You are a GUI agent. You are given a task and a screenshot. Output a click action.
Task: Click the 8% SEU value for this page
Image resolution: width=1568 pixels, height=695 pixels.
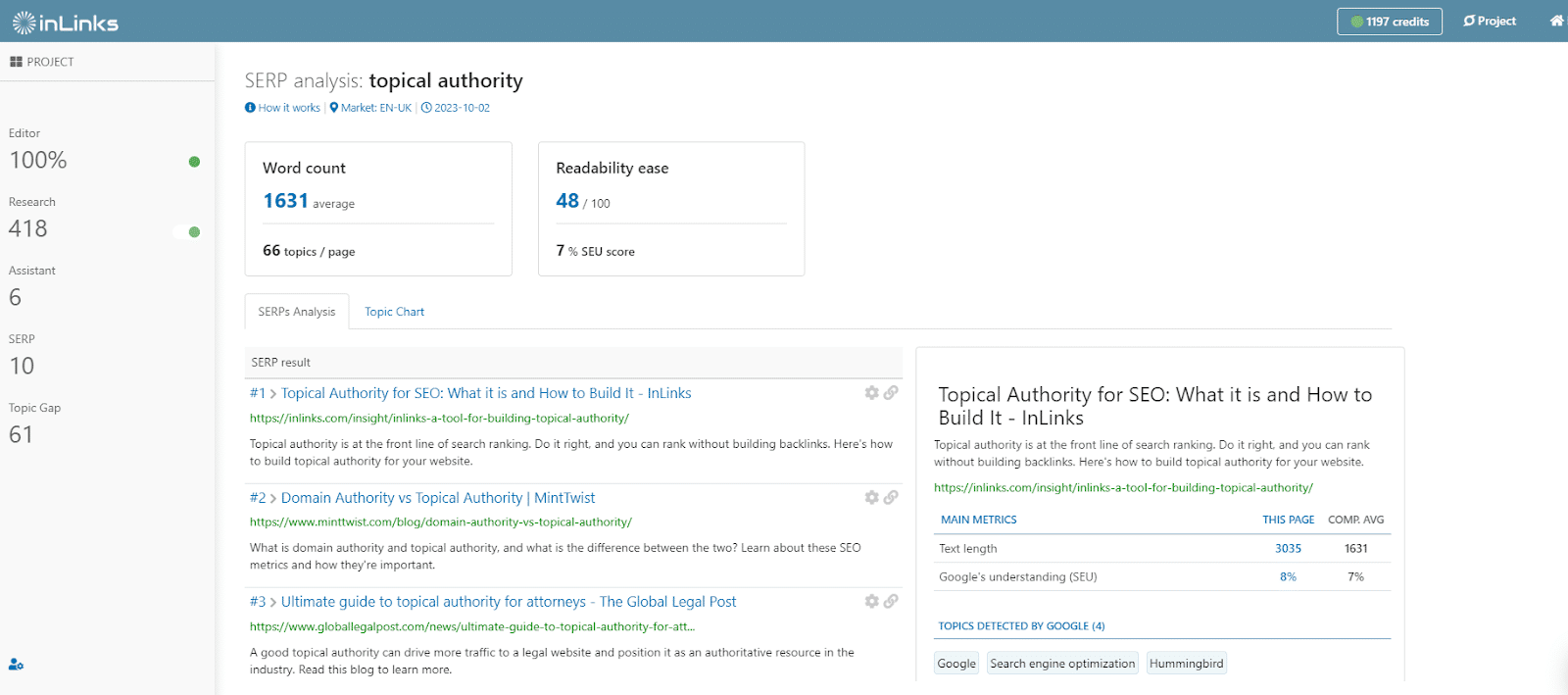[x=1288, y=577]
